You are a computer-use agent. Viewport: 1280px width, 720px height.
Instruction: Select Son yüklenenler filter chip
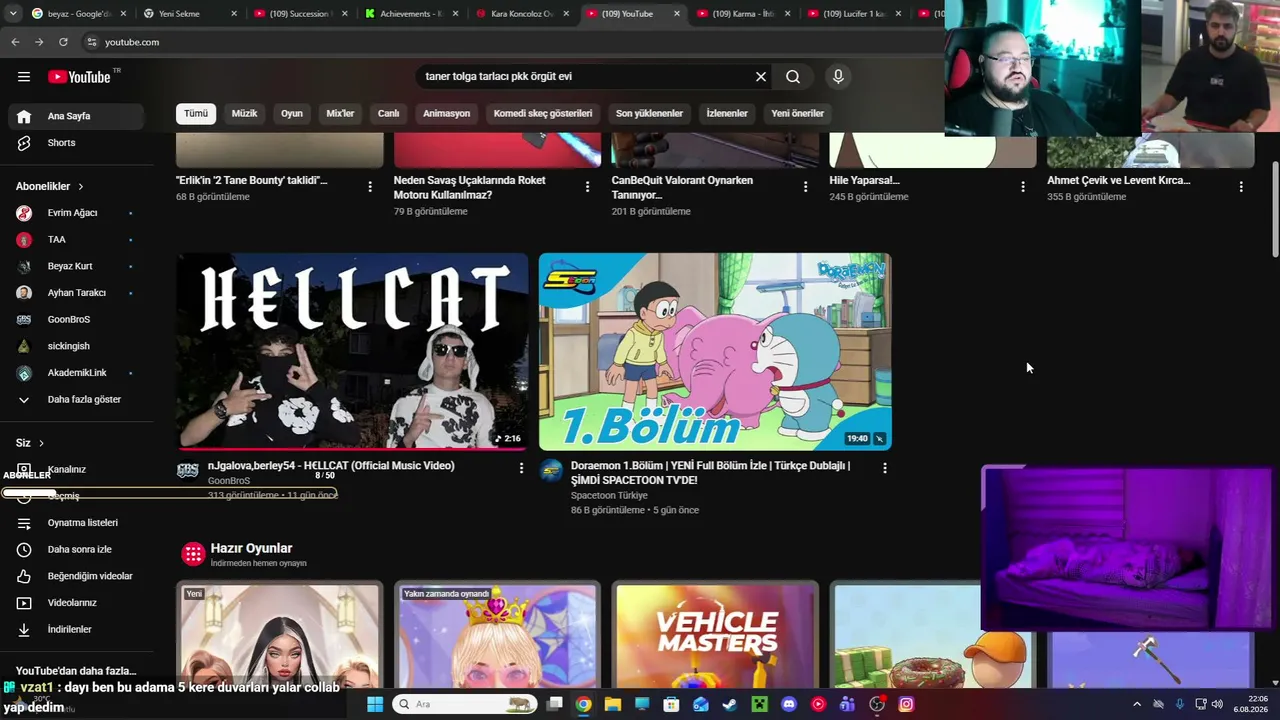(650, 113)
